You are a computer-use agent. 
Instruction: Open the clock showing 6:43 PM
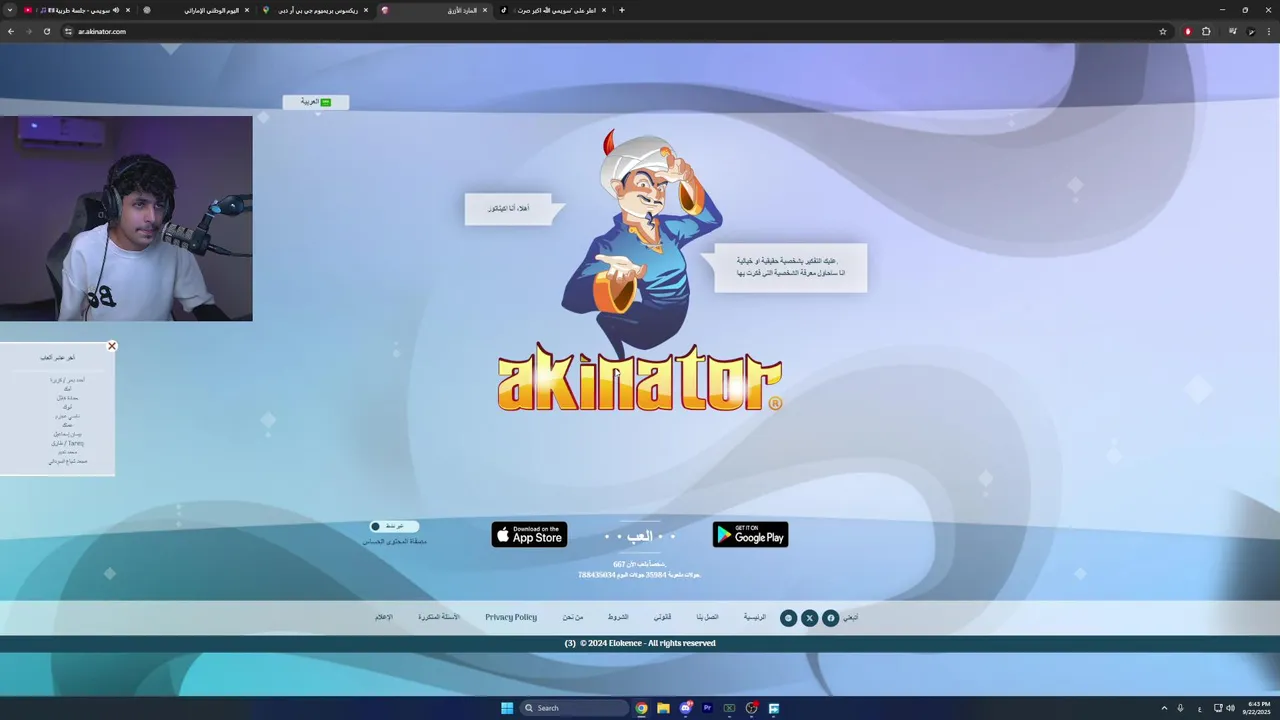tap(1256, 708)
